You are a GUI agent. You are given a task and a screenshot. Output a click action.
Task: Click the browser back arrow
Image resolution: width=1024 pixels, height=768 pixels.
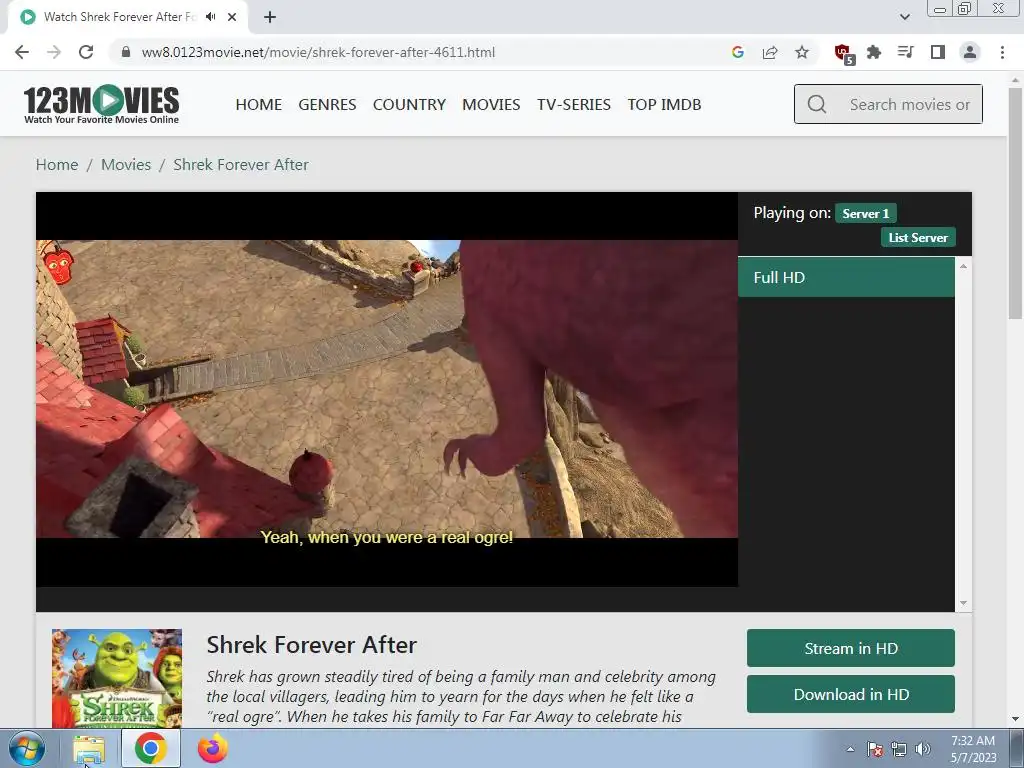(x=22, y=52)
